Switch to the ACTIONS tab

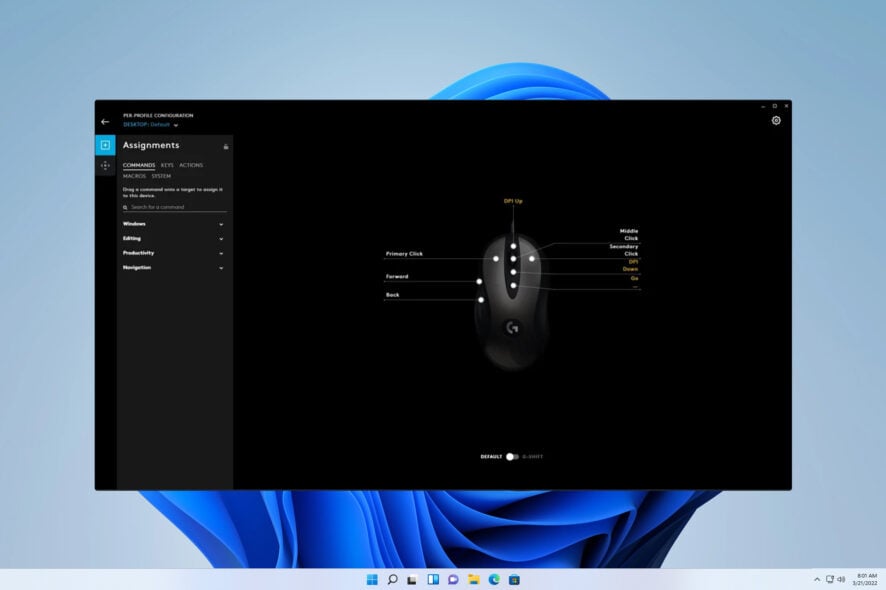tap(191, 165)
